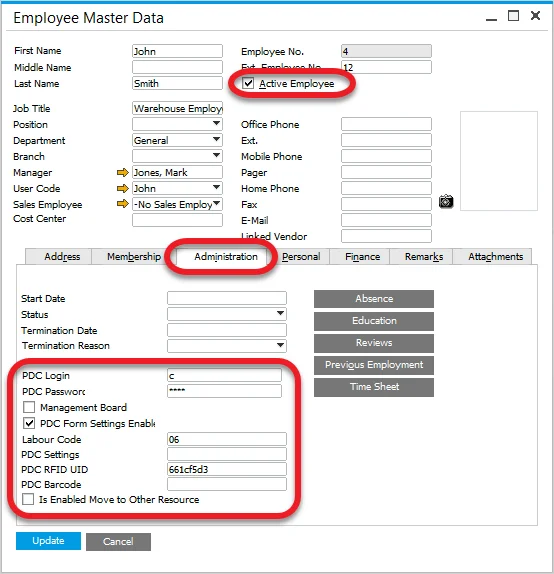Click the Time Sheet button
The width and height of the screenshot is (554, 574).
[374, 387]
